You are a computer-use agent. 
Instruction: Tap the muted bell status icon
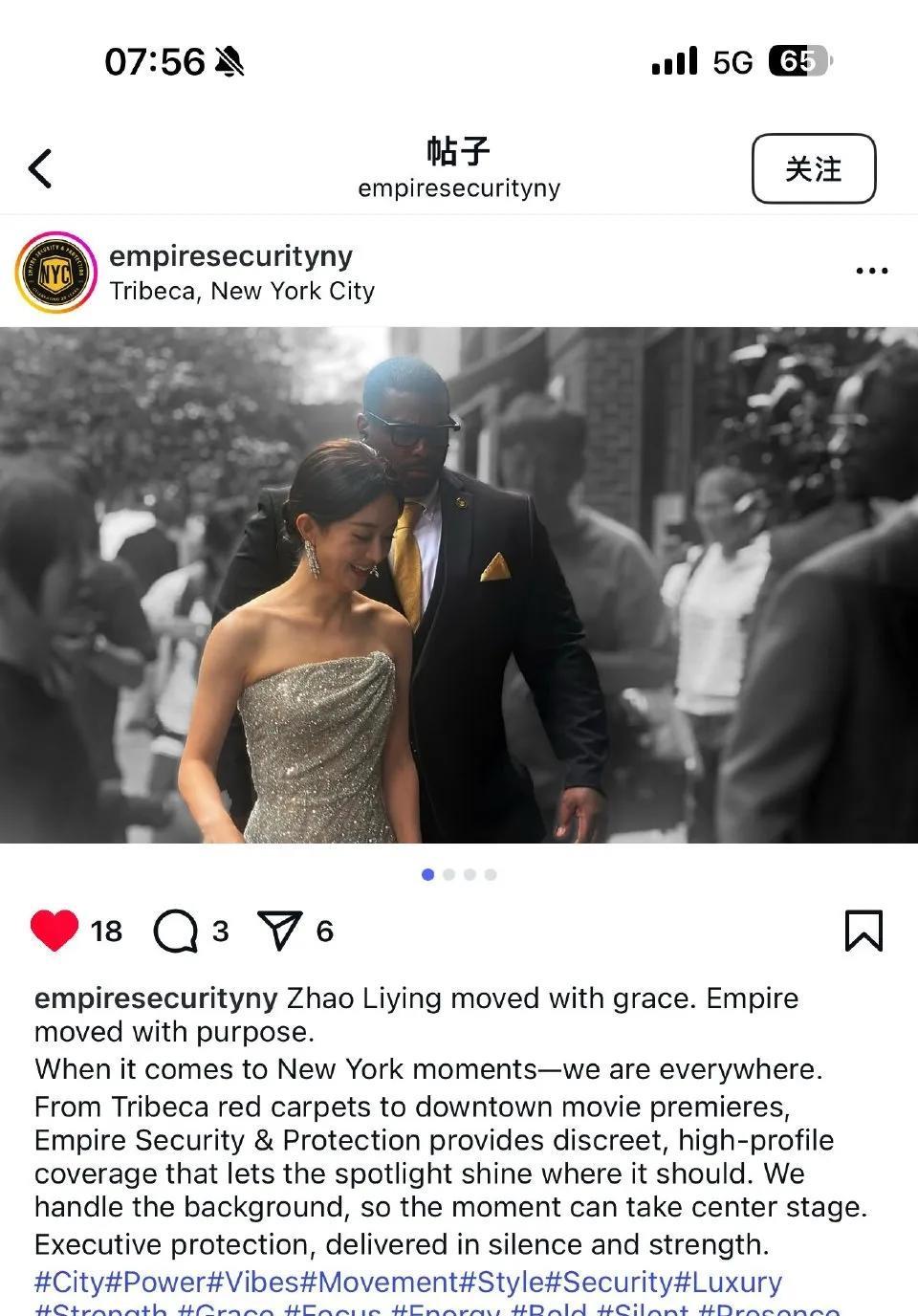[229, 62]
